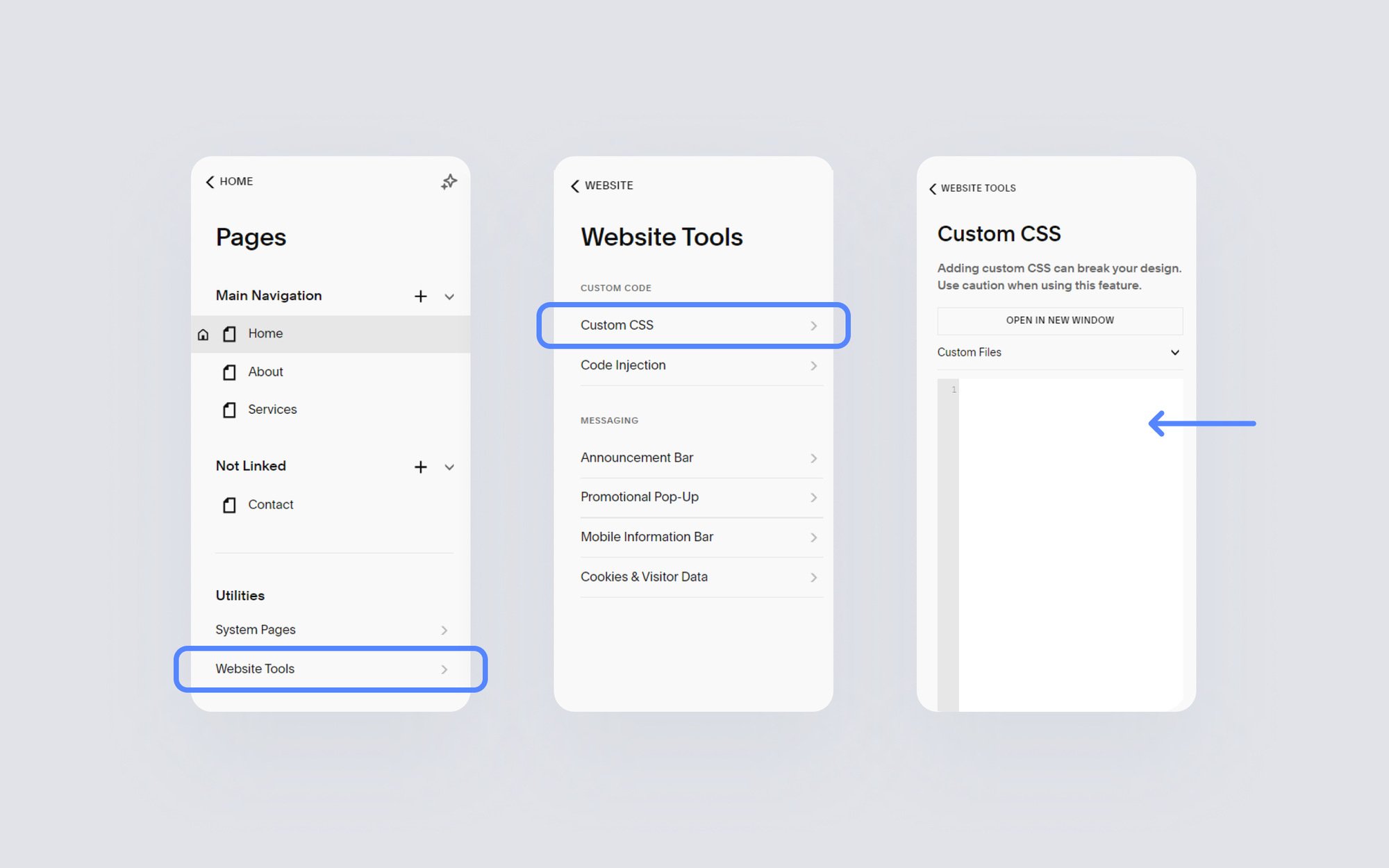Image resolution: width=1389 pixels, height=868 pixels.
Task: Select the Home page document icon
Action: [229, 334]
